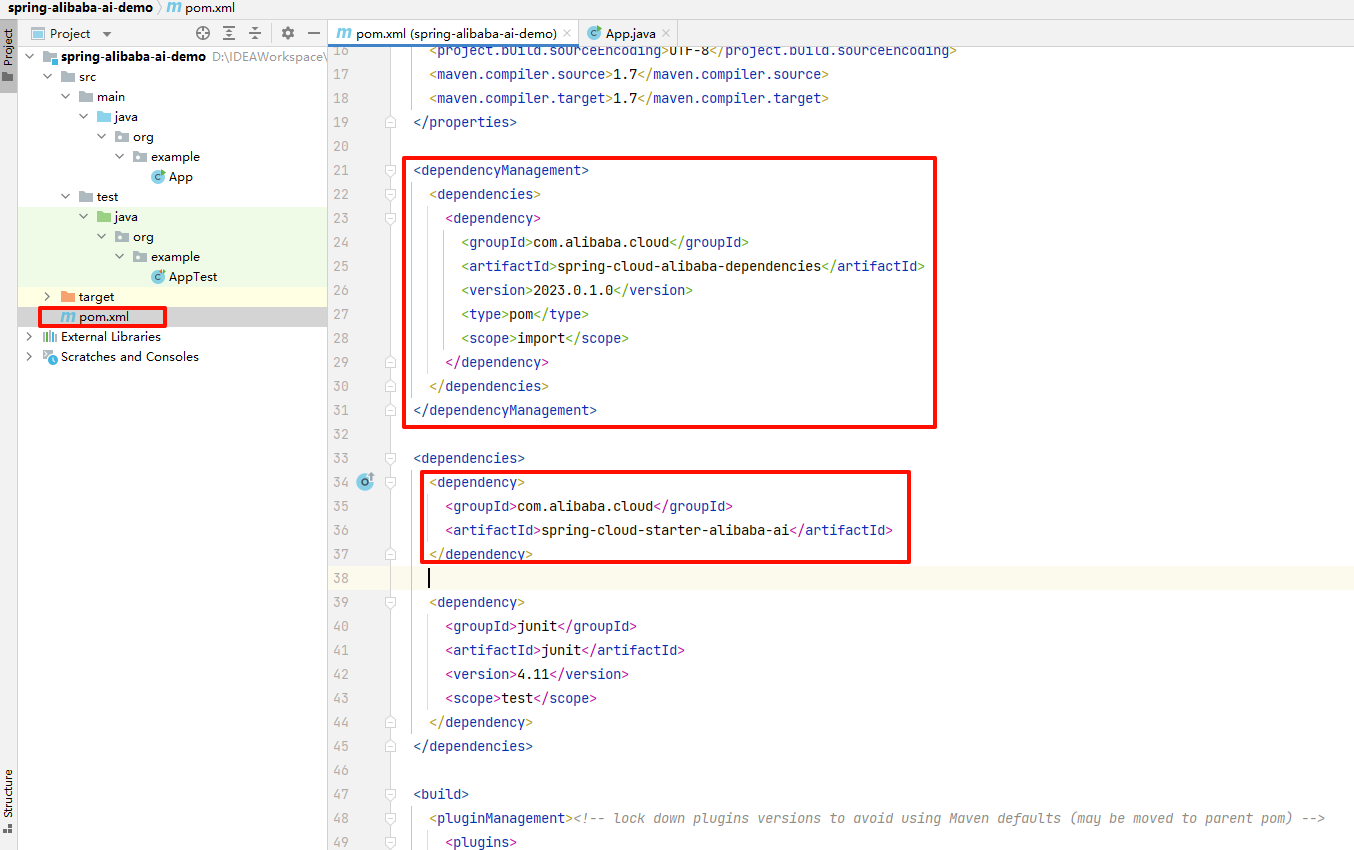Click the Expand All icon in Project panel

(x=229, y=33)
